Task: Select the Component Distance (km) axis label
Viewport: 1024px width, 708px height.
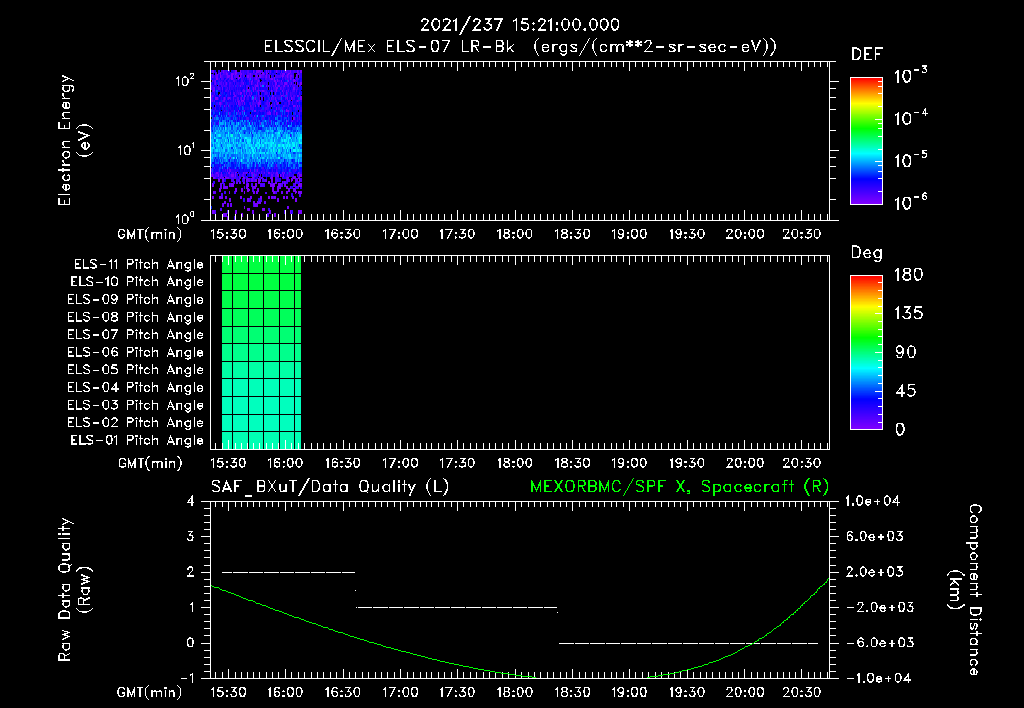Action: (x=965, y=590)
